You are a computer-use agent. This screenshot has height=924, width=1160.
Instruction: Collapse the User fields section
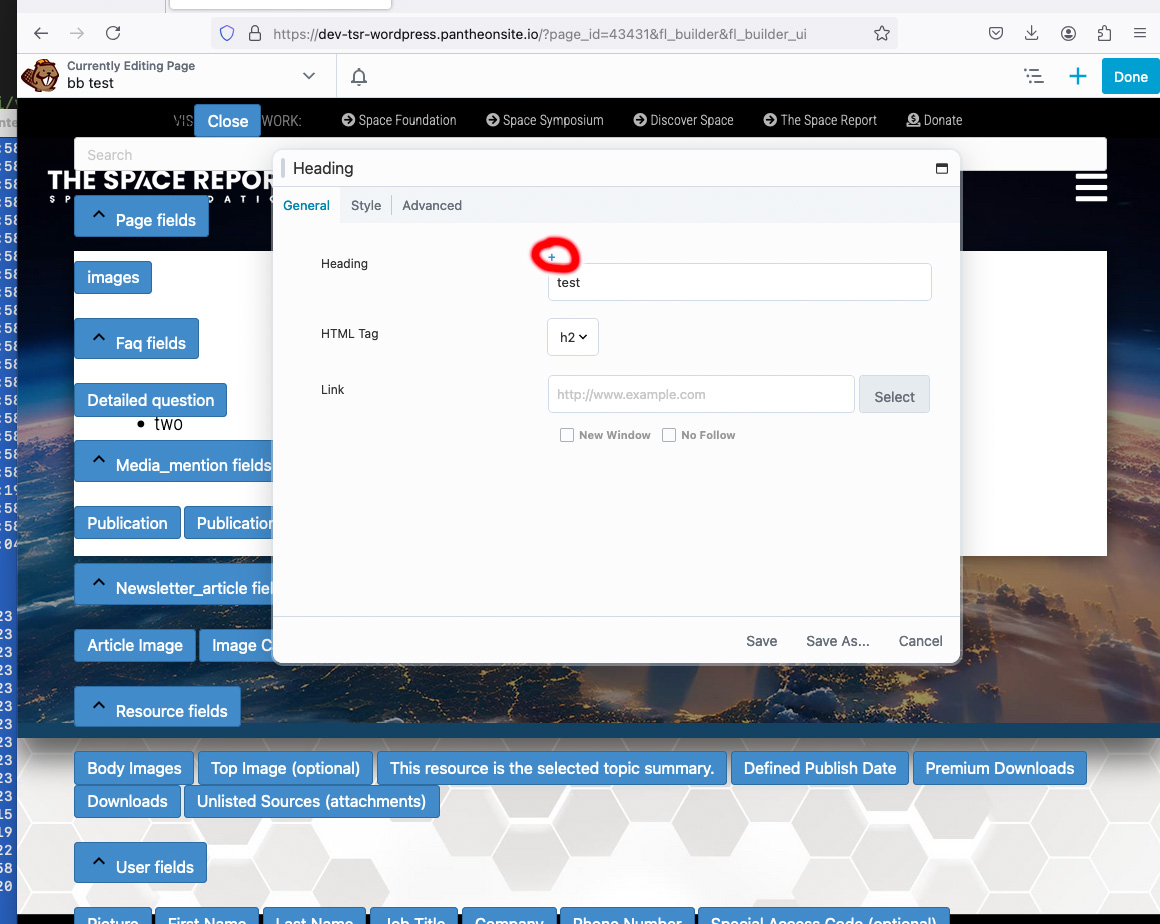tap(141, 863)
